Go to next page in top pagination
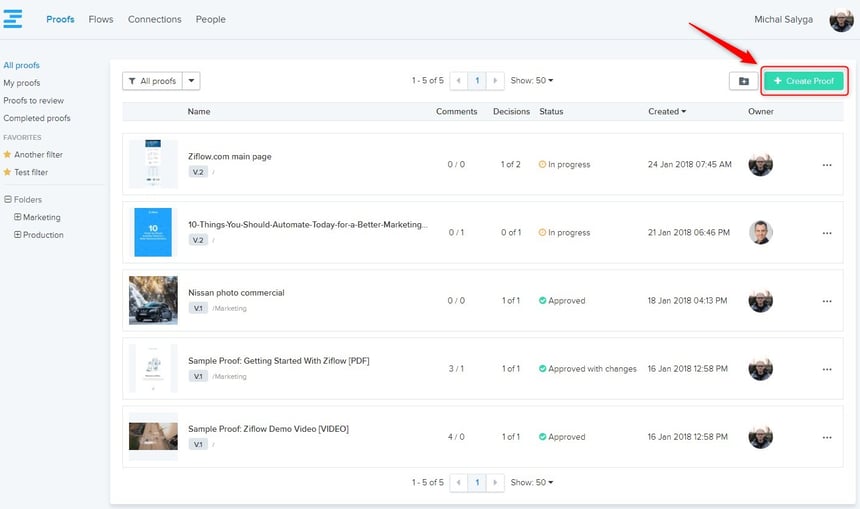 (x=495, y=81)
